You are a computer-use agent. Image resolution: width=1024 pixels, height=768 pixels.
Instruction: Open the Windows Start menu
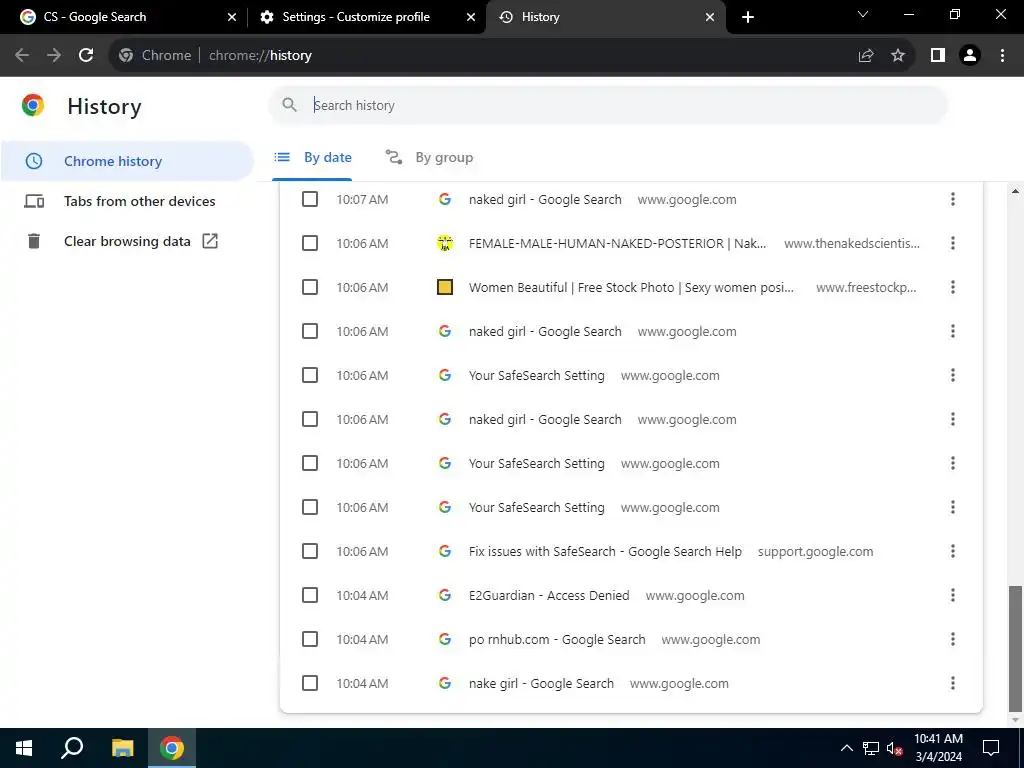click(x=24, y=748)
